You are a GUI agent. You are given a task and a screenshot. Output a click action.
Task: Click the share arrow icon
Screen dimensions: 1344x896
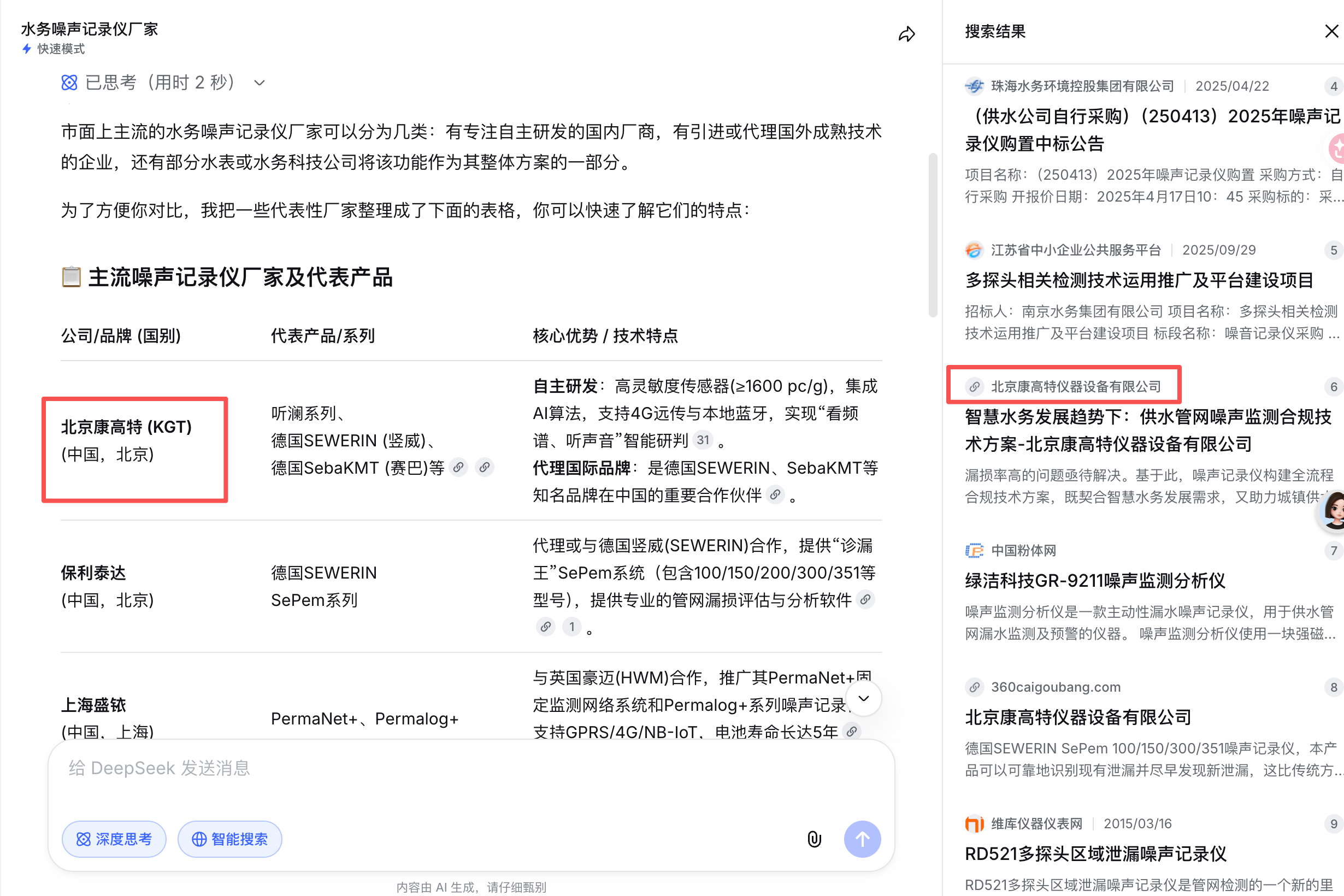click(x=906, y=34)
